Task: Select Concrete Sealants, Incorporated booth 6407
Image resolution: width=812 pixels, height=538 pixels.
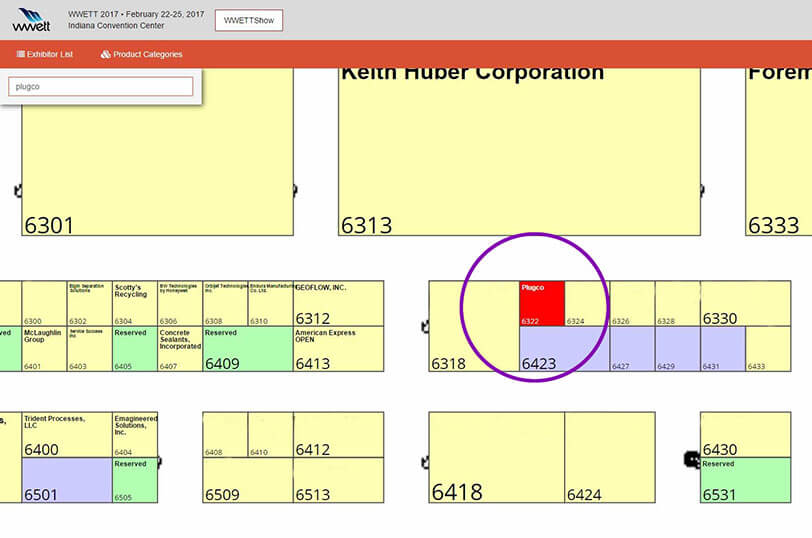Action: pyautogui.click(x=180, y=348)
